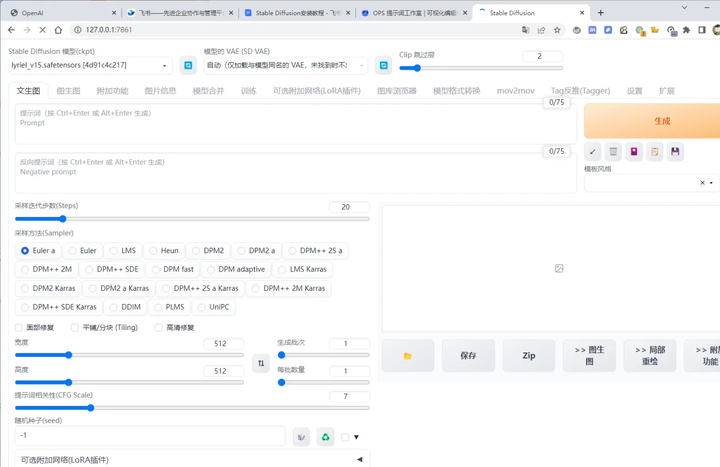Open the 模型合并 tab
Screen dimensions: 720x467
[208, 91]
